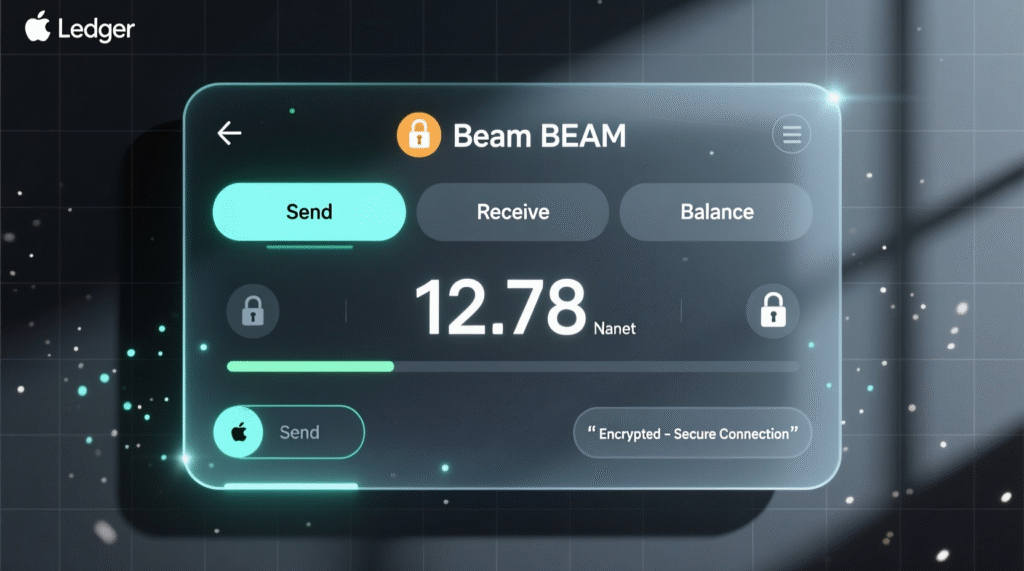Toggle the gray padlock left of the amount
This screenshot has width=1024, height=571.
(253, 310)
